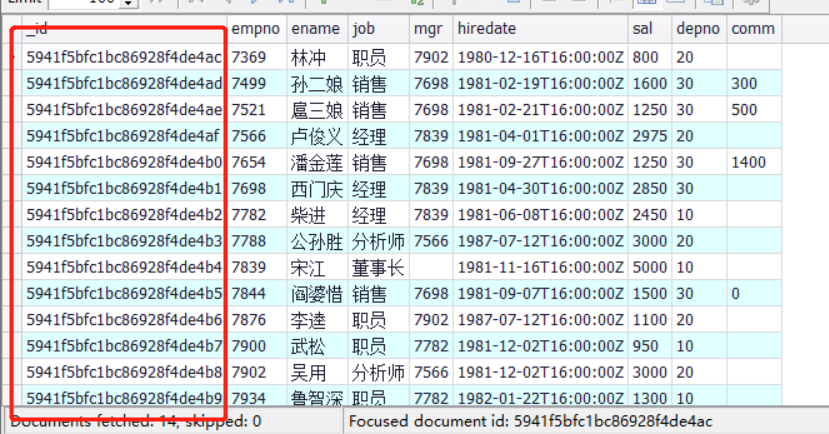Click id 5941f5bfc1bc86928f4de4b5
Viewport: 829px width, 434px height.
click(x=124, y=293)
